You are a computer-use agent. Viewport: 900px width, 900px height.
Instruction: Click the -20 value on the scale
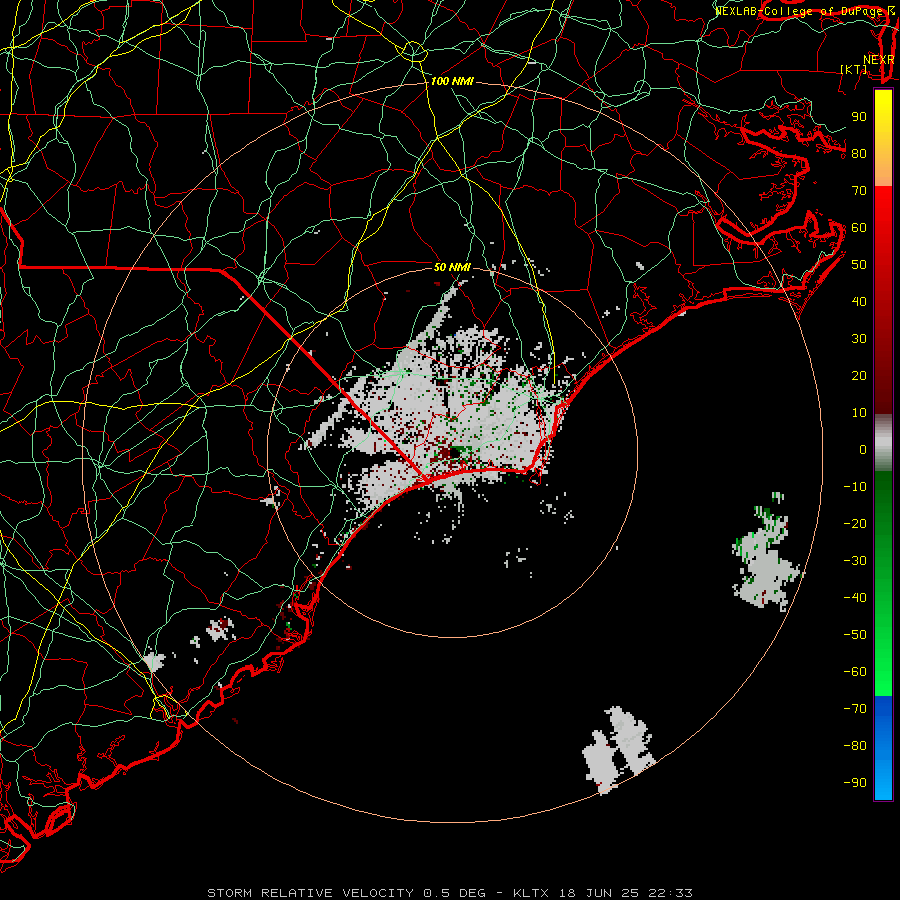pos(855,524)
